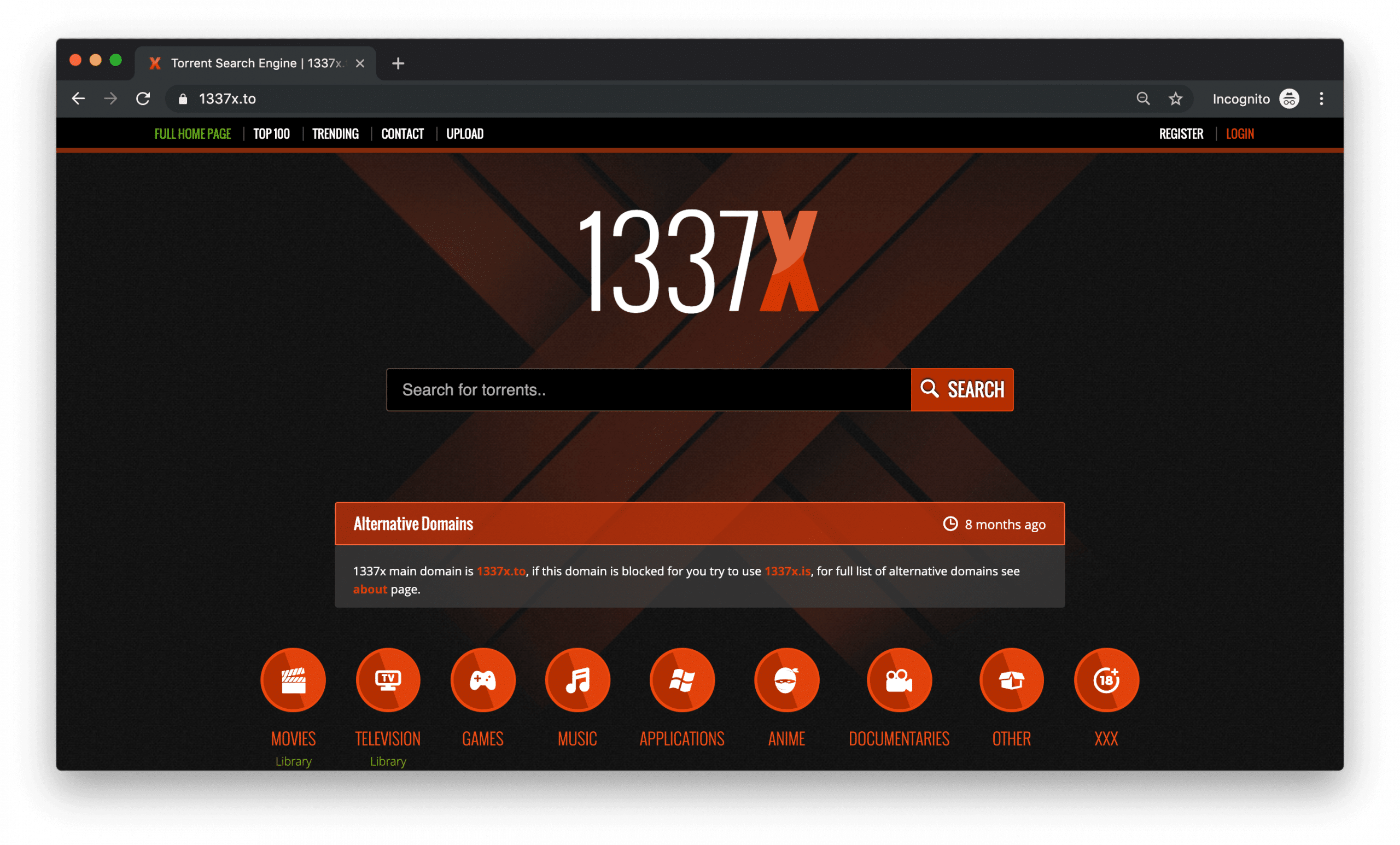Open the UPLOAD page

(465, 133)
